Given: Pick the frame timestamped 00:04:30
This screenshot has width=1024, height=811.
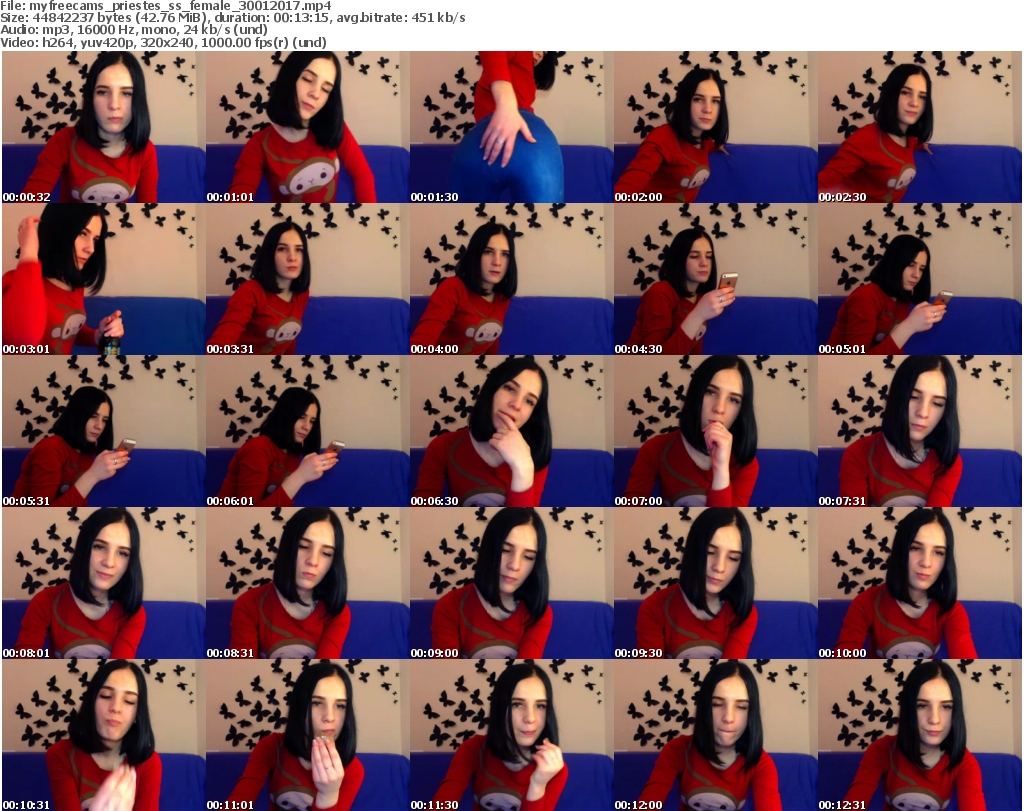Looking at the screenshot, I should (x=715, y=279).
